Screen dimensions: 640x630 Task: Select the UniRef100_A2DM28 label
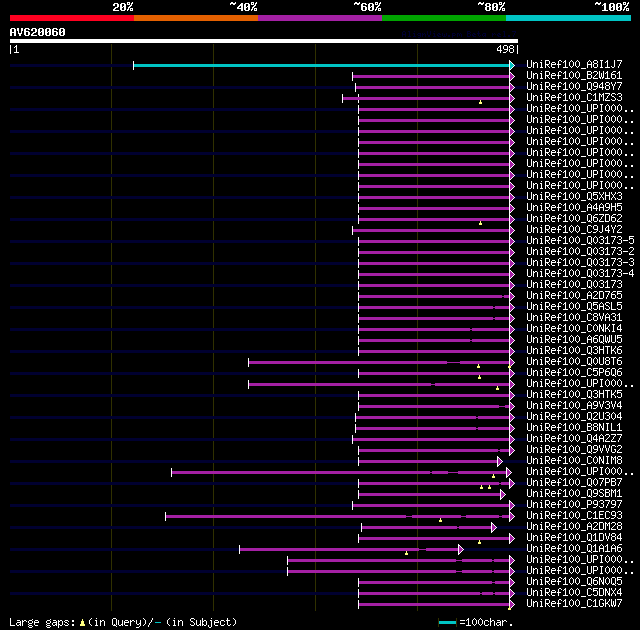click(574, 527)
